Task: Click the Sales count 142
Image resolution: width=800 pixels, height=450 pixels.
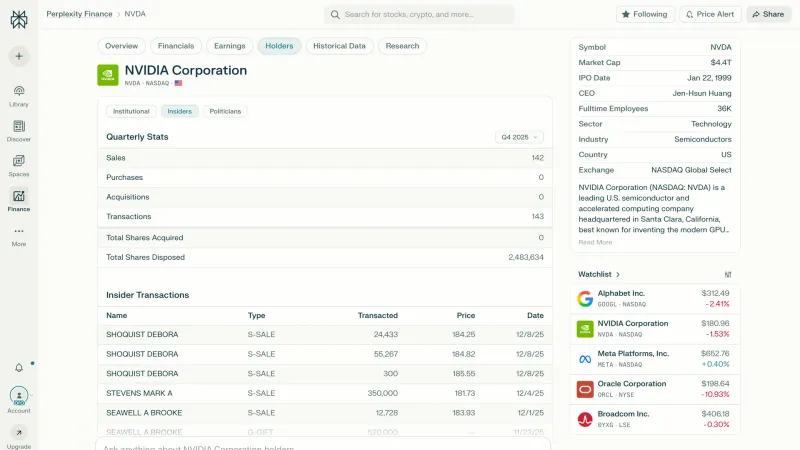Action: 537,158
